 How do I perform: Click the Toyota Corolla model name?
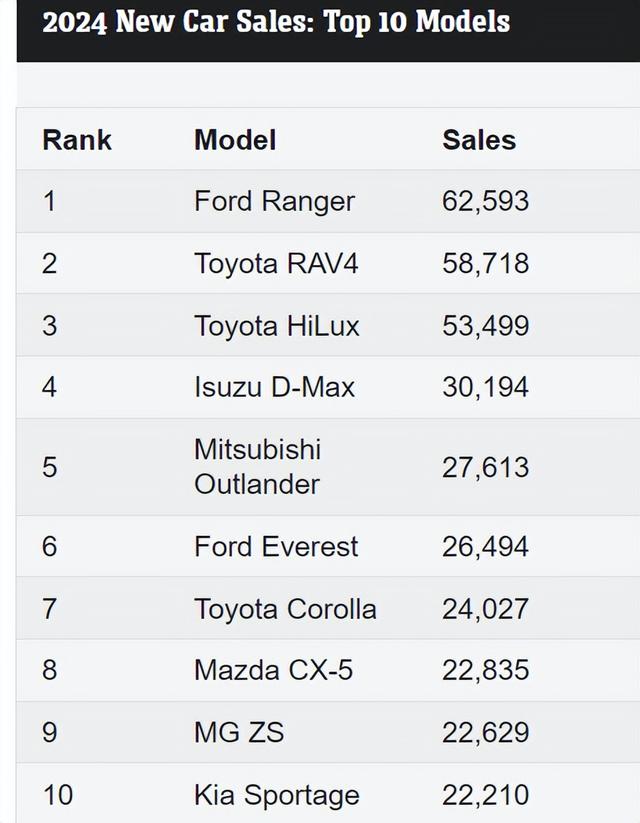(286, 609)
